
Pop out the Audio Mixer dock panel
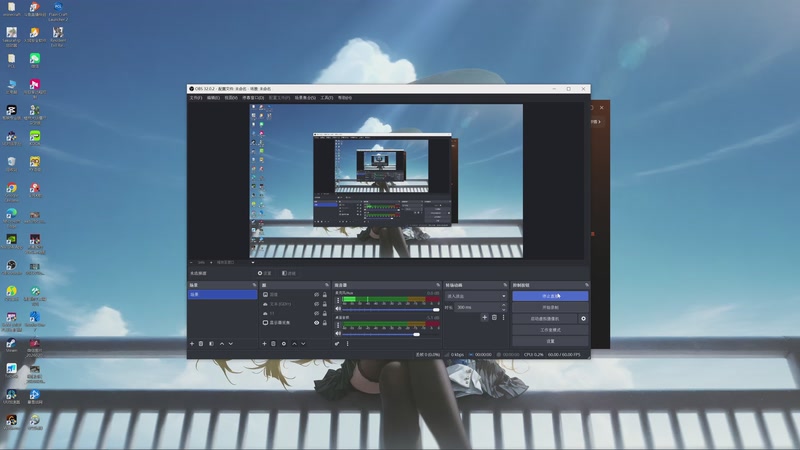point(438,285)
